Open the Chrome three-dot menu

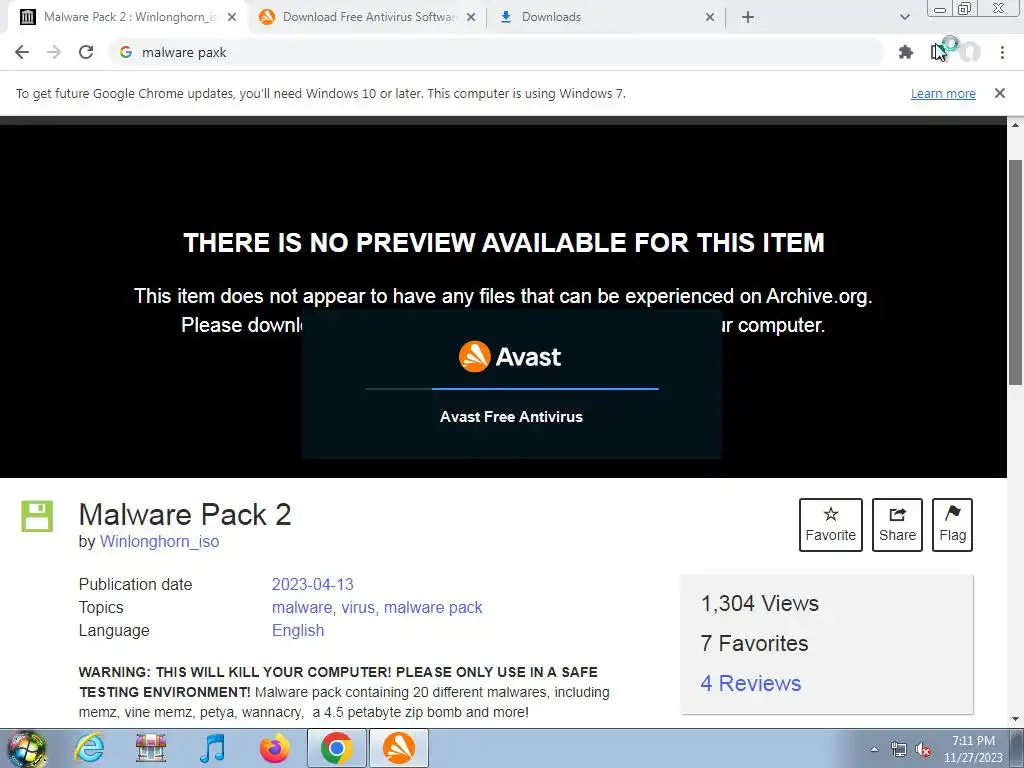(x=1002, y=52)
